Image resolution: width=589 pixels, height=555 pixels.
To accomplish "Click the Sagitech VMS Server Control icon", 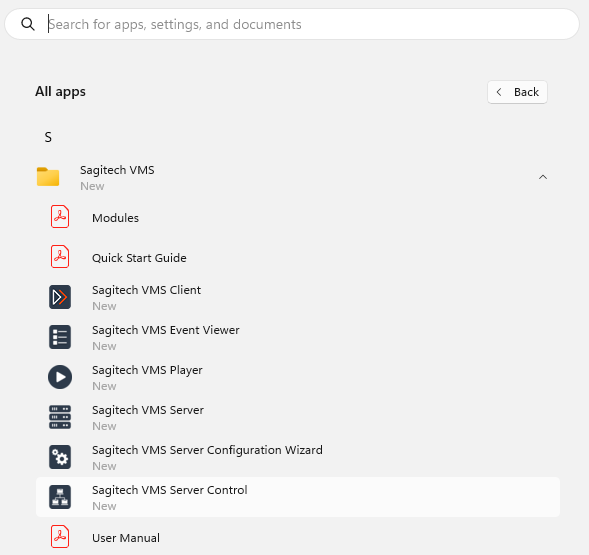I will point(60,497).
